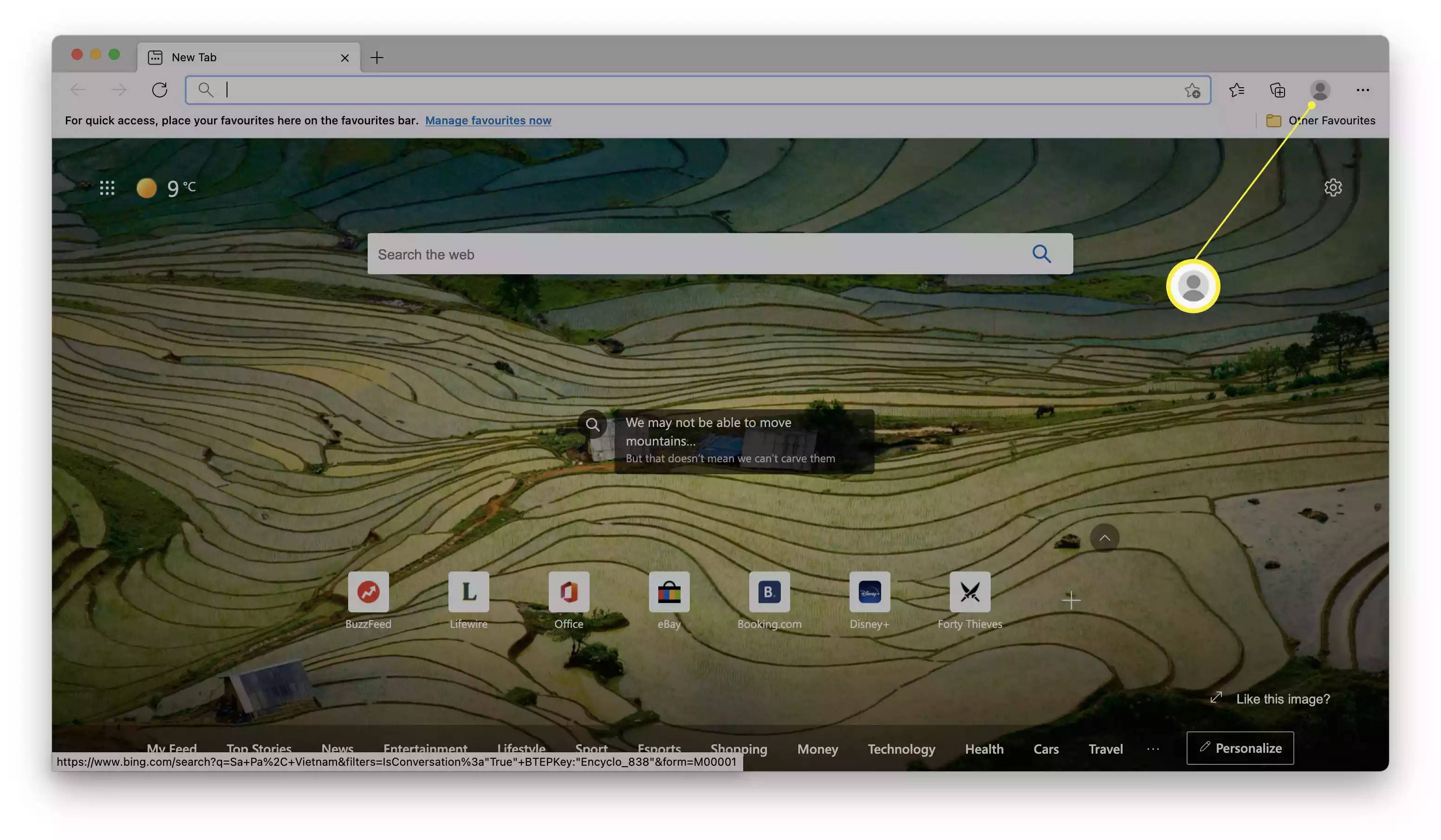
Task: Toggle the page settings gear icon
Action: point(1333,187)
